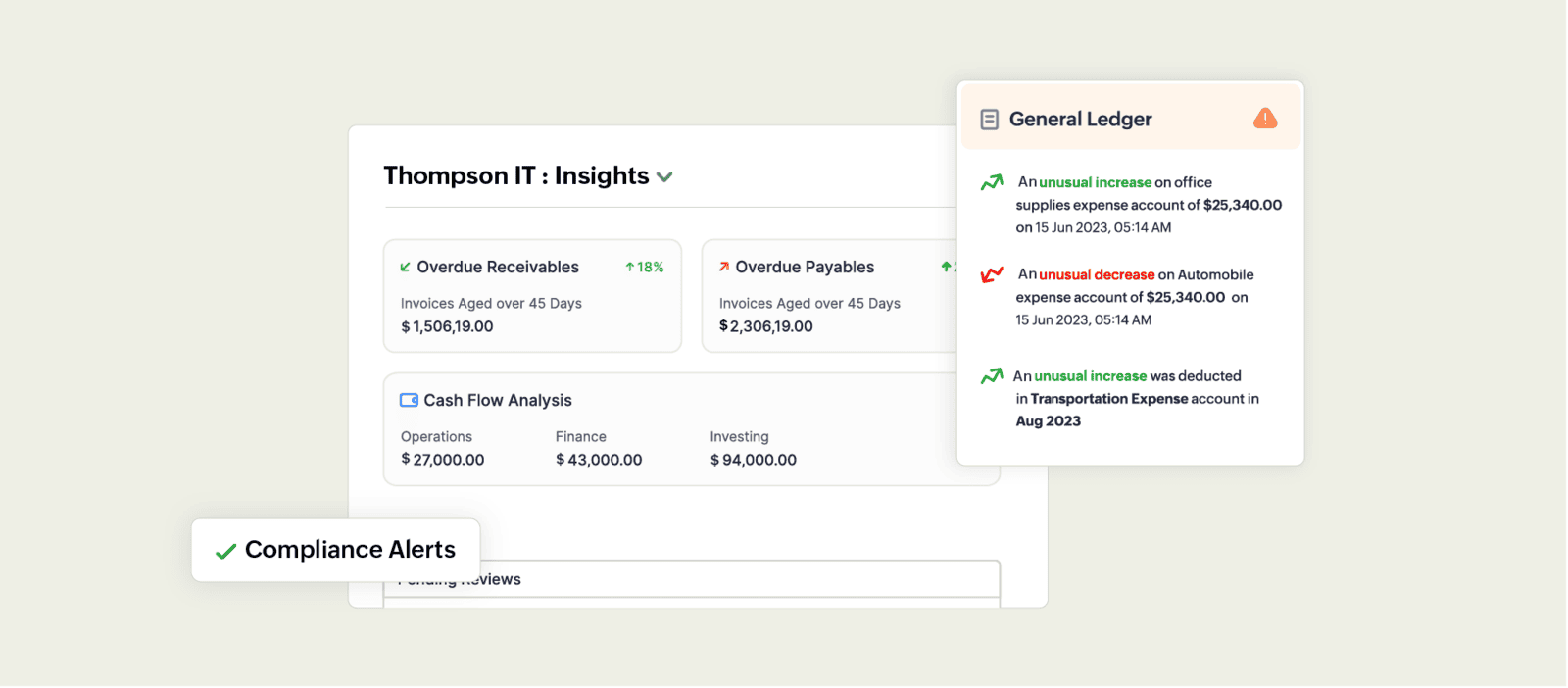Image resolution: width=1568 pixels, height=688 pixels.
Task: Click the red downward trend icon for Automobile expense
Action: pos(992,274)
